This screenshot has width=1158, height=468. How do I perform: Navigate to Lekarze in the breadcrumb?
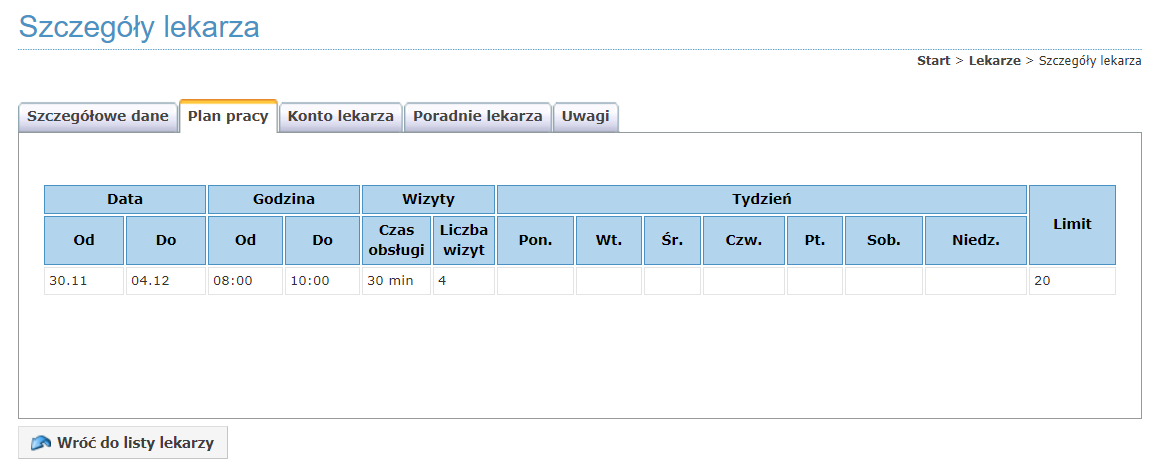coord(994,61)
